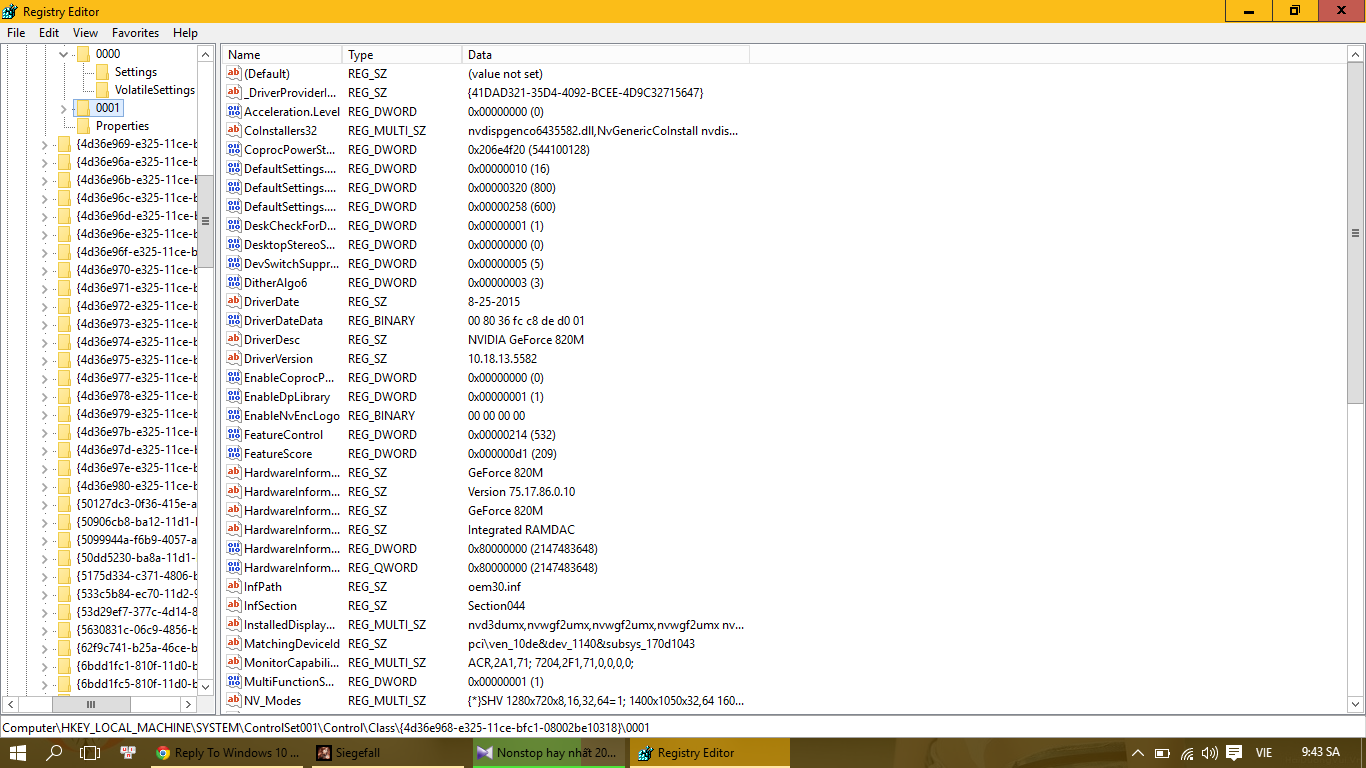The height and width of the screenshot is (768, 1366).
Task: Switch to Nonstop hay nhất taskbar window
Action: pyautogui.click(x=550, y=753)
